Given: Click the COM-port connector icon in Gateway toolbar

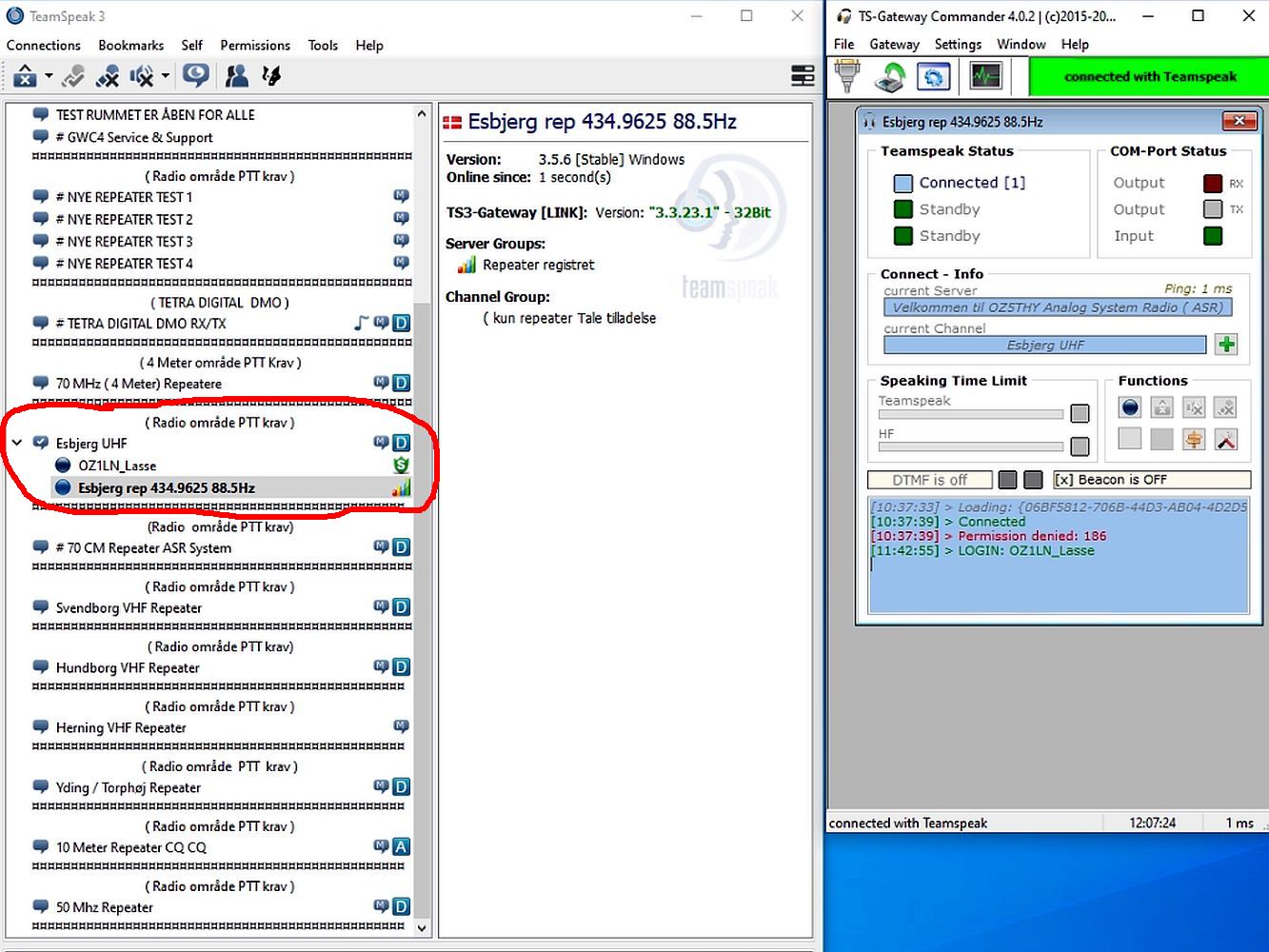Looking at the screenshot, I should point(846,76).
